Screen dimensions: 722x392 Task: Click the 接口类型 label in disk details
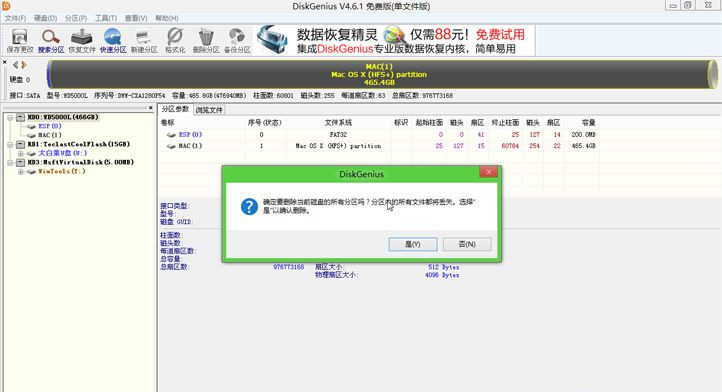[x=175, y=206]
